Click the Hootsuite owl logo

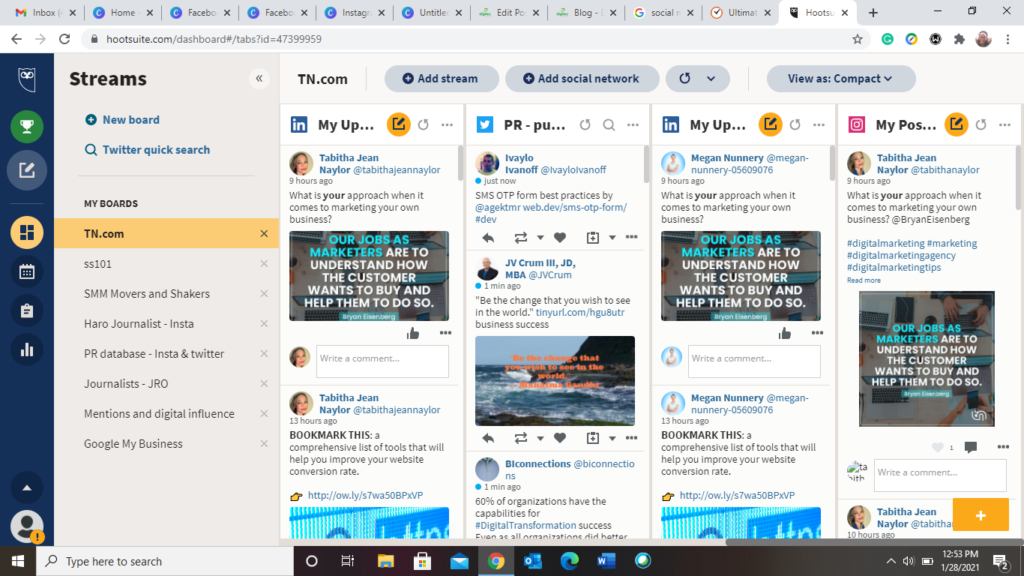point(27,80)
